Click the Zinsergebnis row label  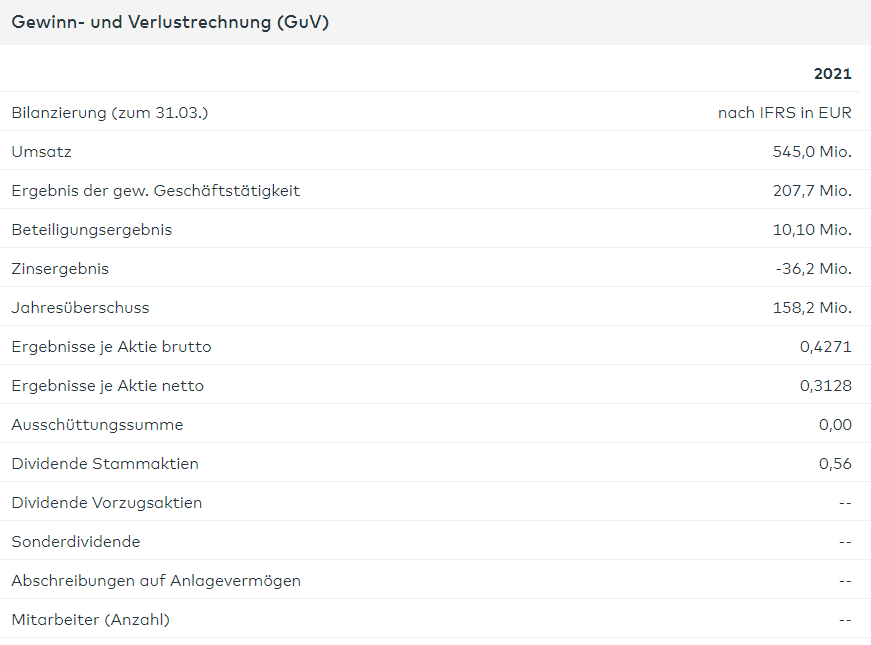click(x=60, y=269)
